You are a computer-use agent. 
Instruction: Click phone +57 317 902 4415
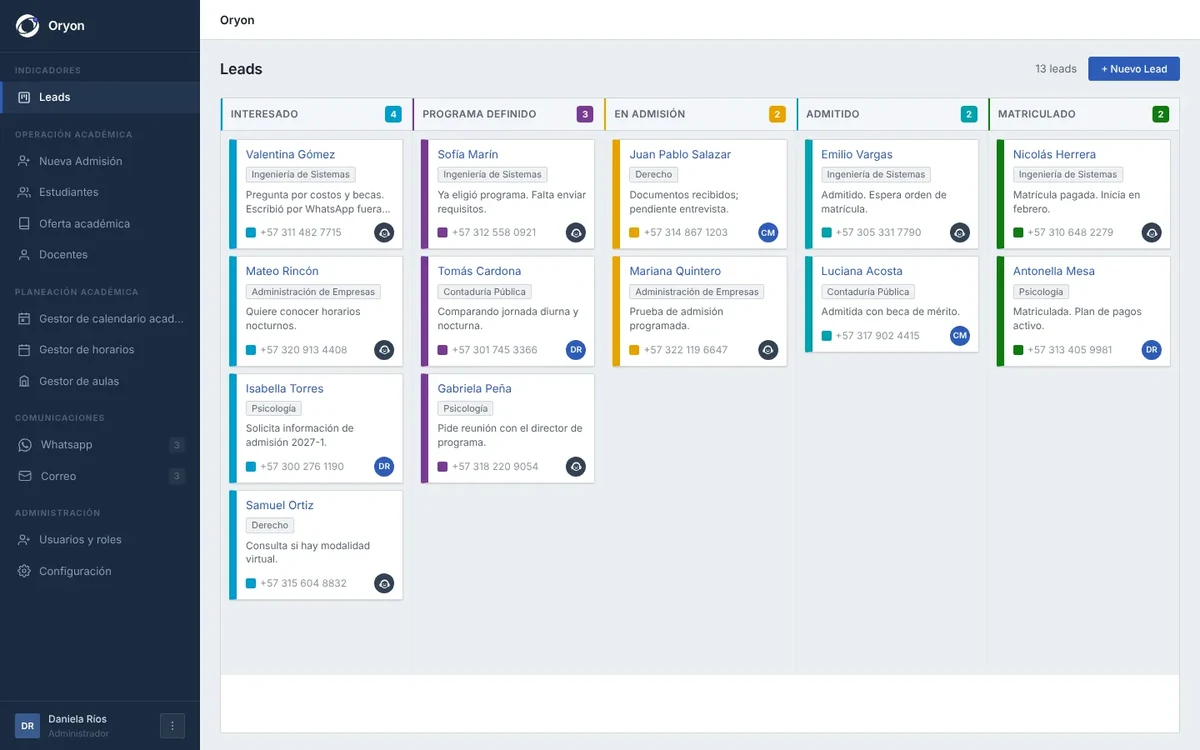click(878, 336)
